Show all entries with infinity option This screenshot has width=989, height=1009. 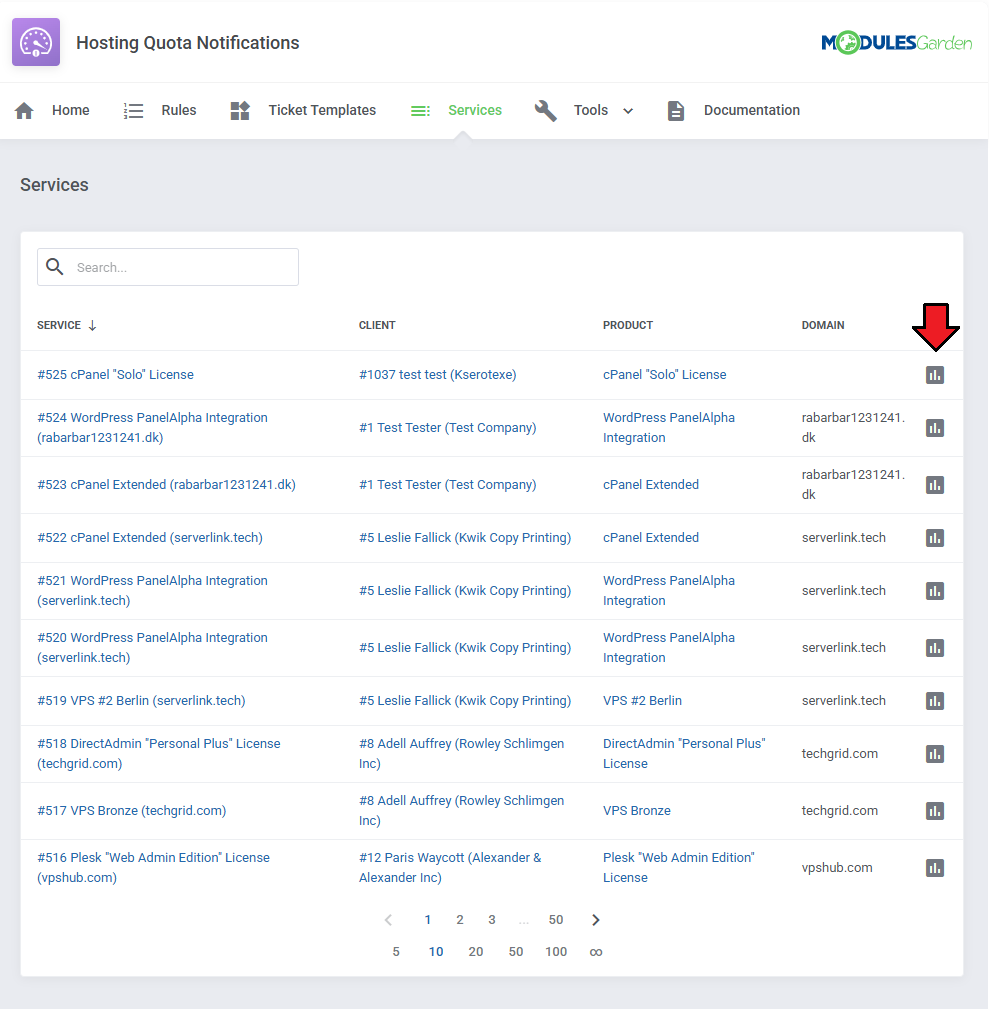point(596,952)
